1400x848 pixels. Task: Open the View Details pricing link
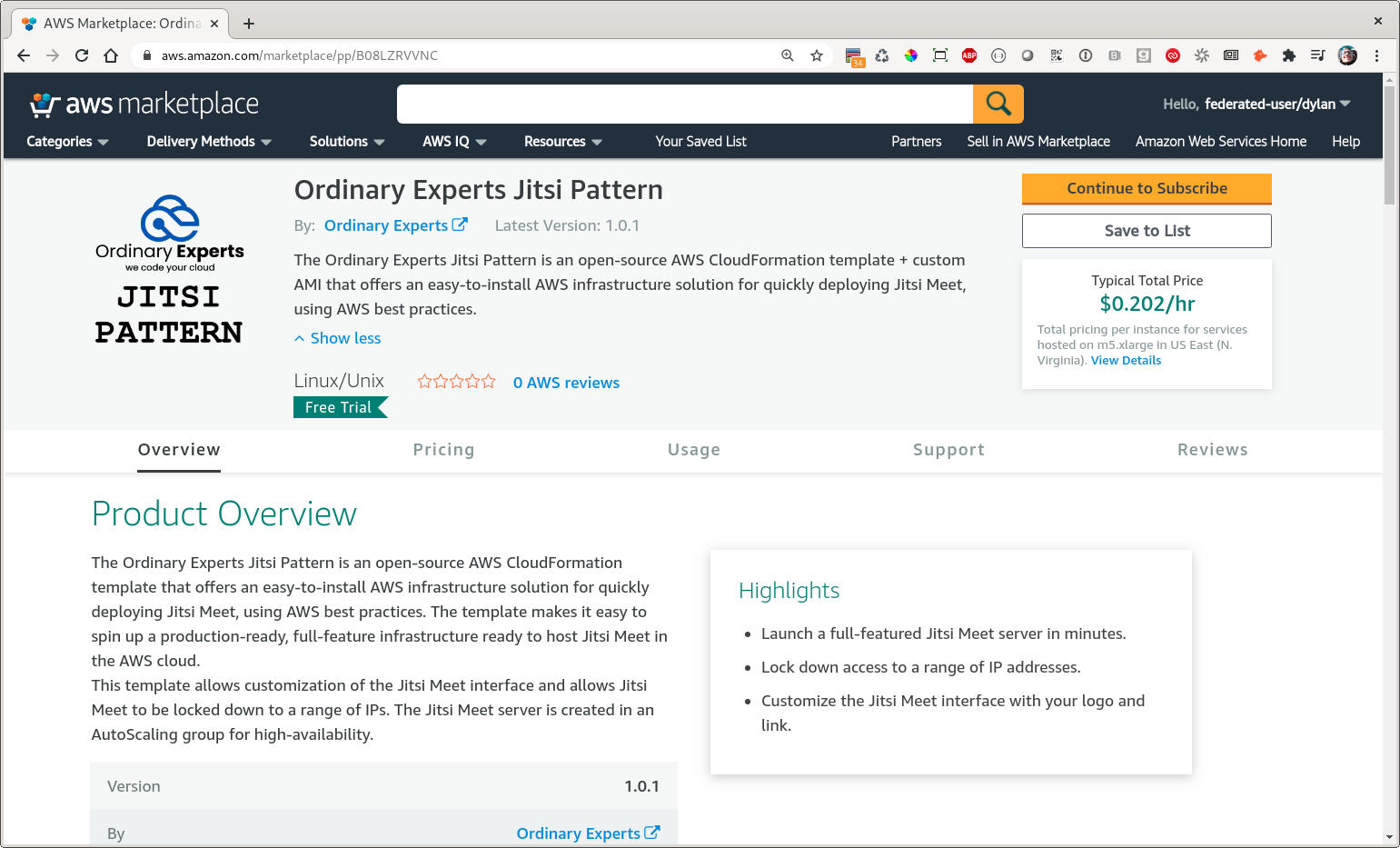[x=1126, y=361]
